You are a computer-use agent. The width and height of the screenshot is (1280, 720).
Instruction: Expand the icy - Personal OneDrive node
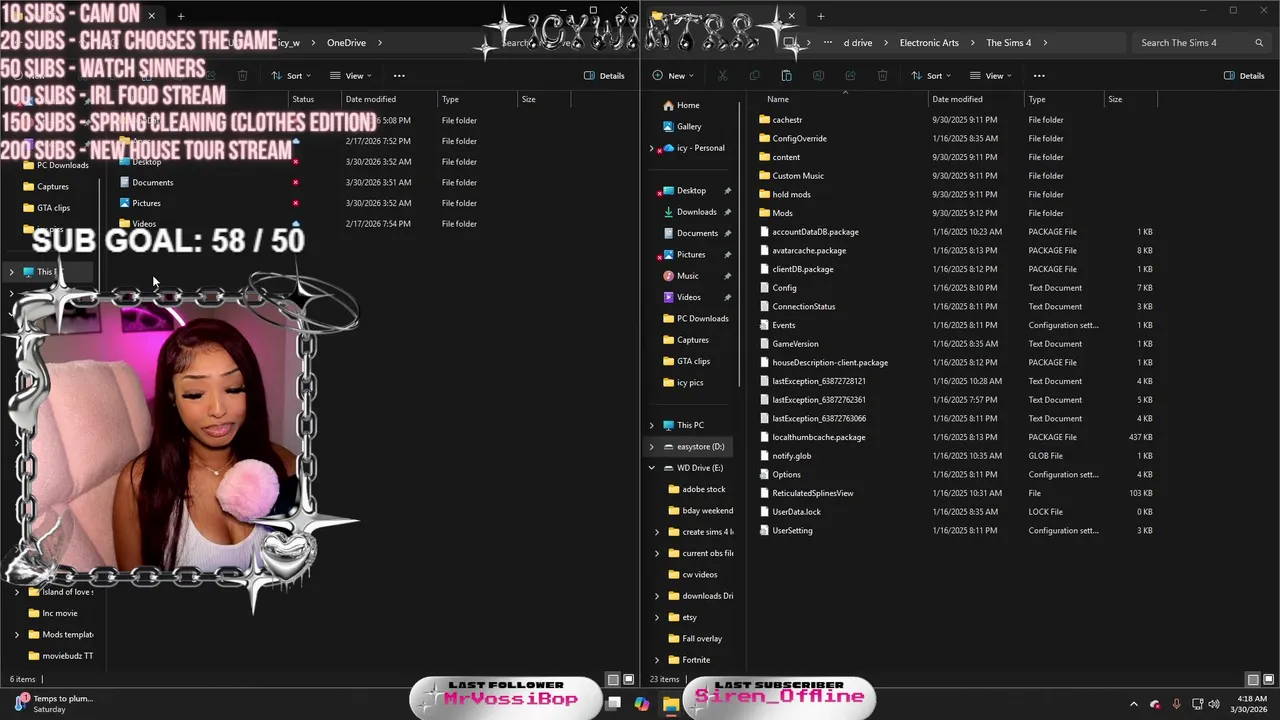tap(652, 148)
